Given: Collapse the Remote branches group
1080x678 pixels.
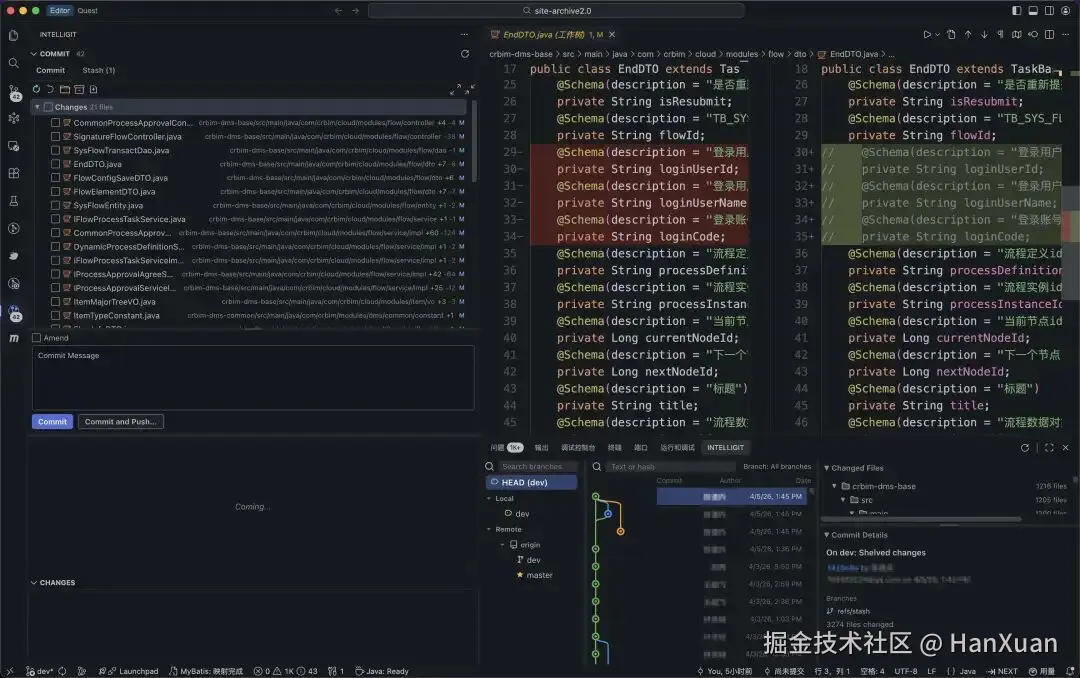Looking at the screenshot, I should pos(489,529).
